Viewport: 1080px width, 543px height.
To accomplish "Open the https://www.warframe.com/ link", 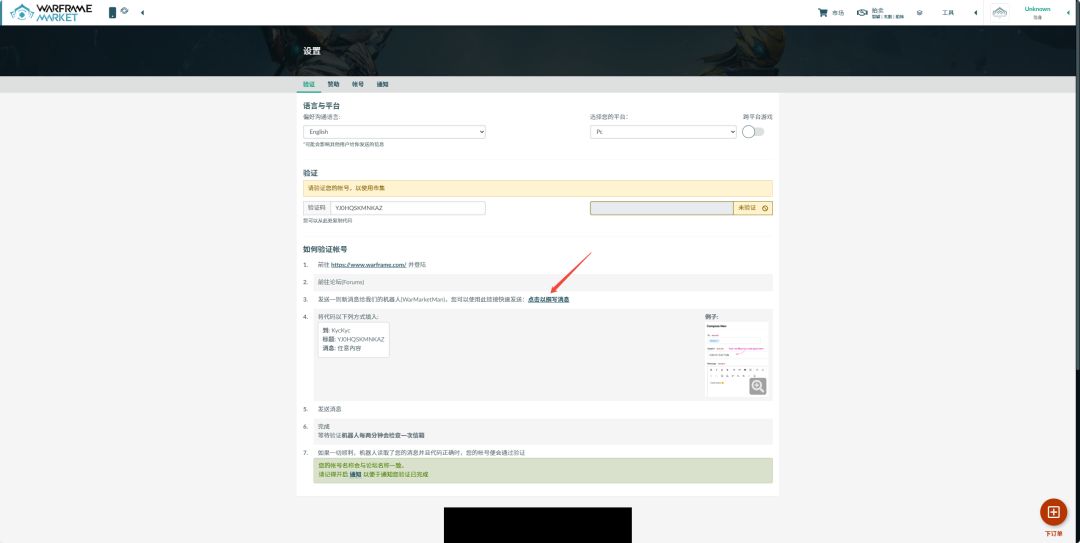I will click(x=368, y=265).
